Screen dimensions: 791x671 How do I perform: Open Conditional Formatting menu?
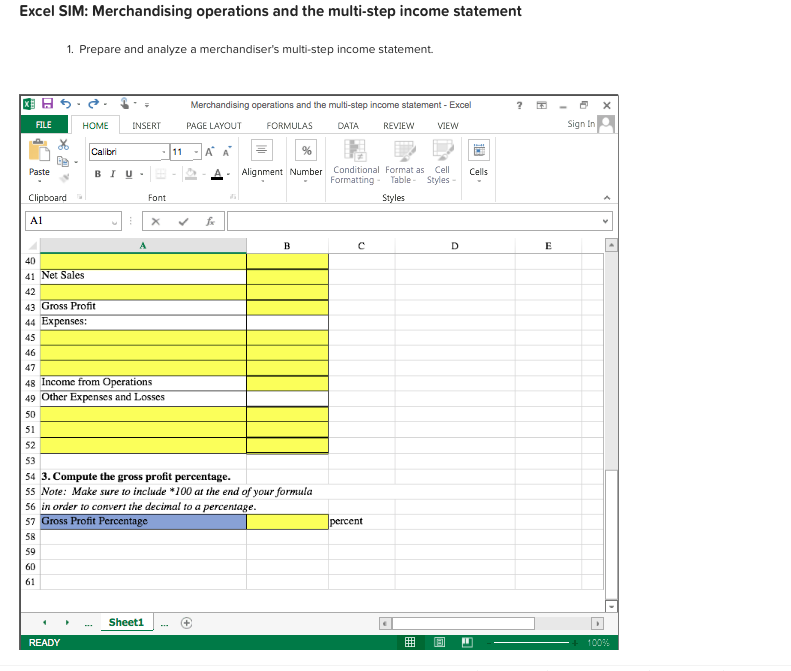tap(356, 161)
